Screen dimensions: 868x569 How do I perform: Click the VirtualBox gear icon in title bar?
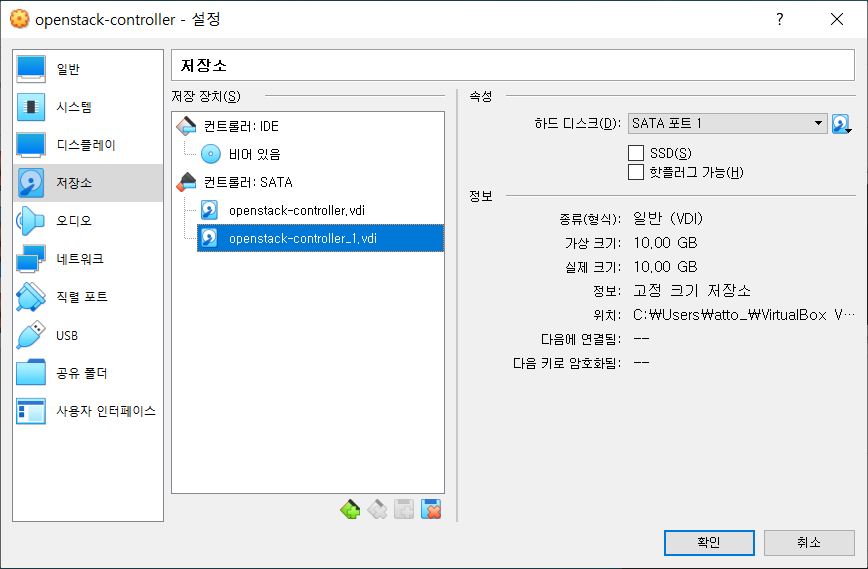19,19
